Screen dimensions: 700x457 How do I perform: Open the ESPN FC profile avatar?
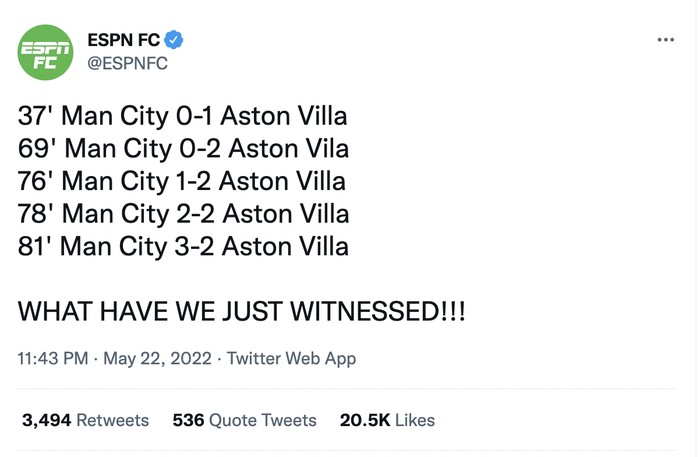[x=45, y=54]
